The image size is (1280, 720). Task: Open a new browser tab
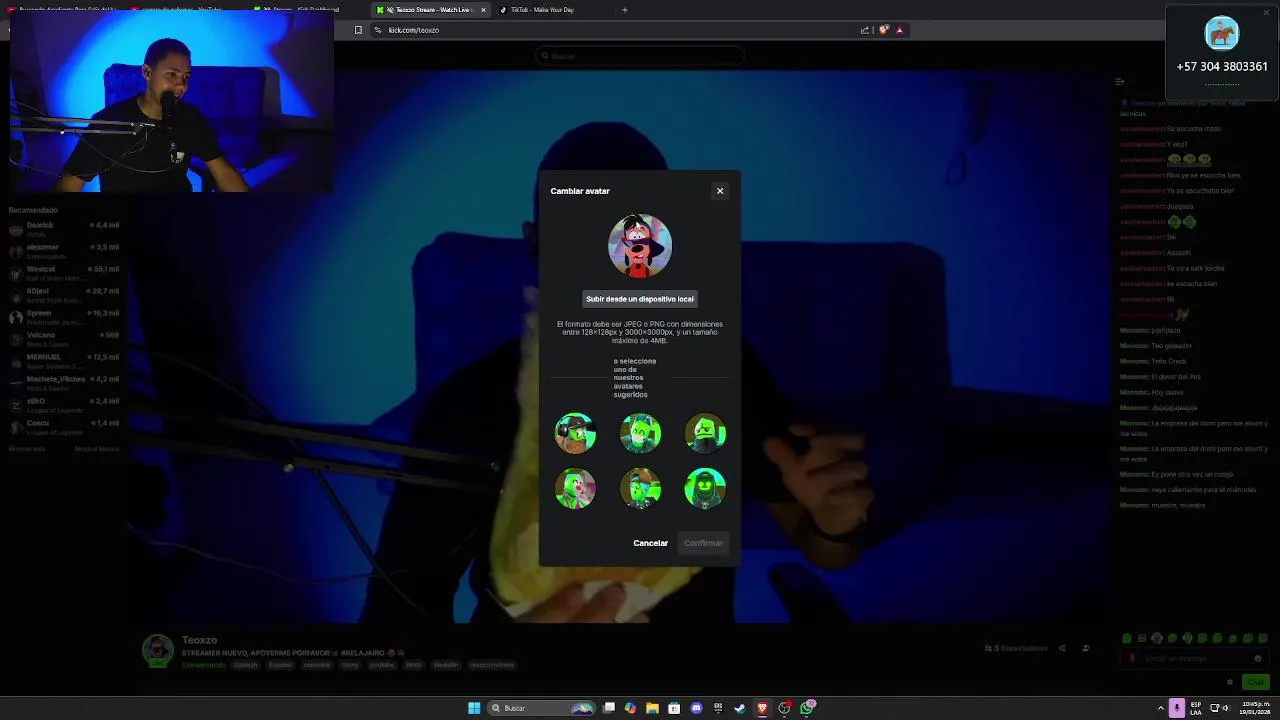coord(625,10)
